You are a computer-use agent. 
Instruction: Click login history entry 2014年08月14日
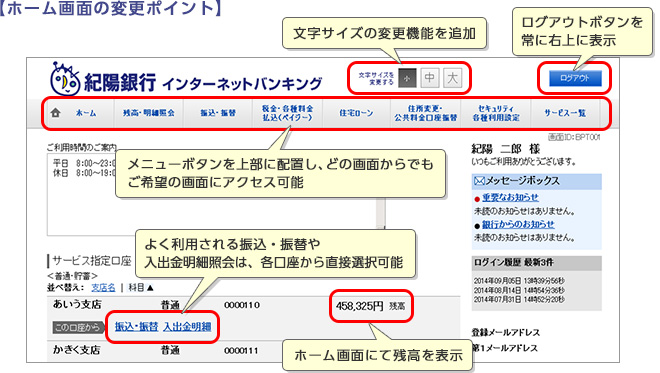(x=519, y=290)
